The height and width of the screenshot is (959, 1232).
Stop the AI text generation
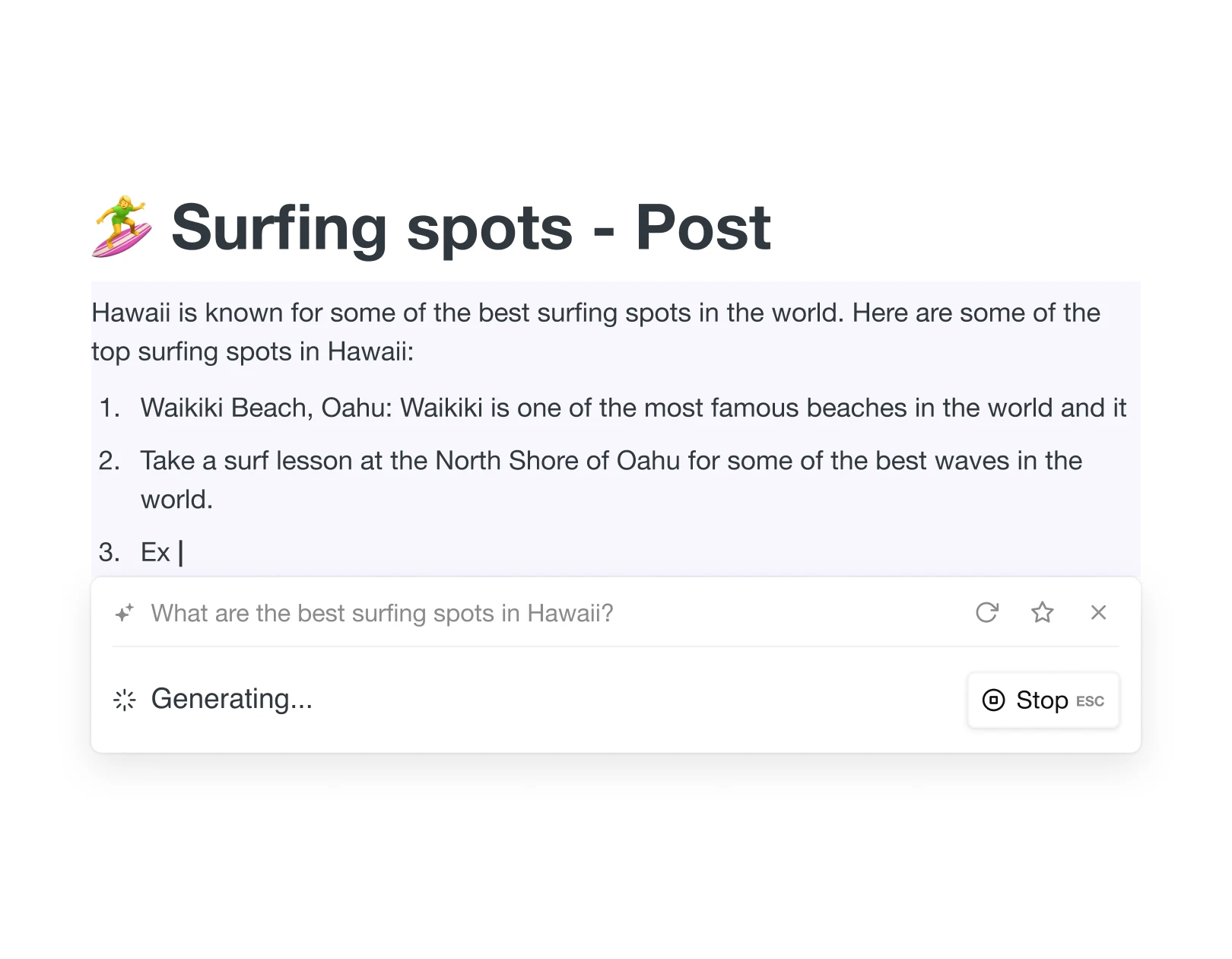1042,700
